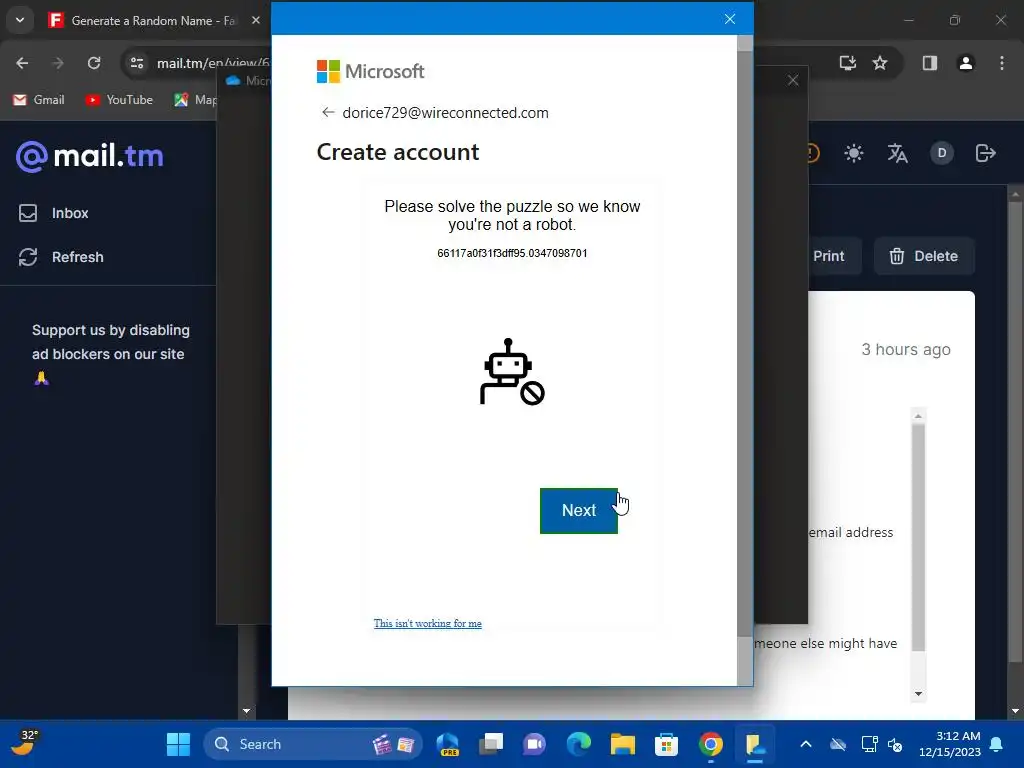Open the D account avatar menu

point(942,153)
